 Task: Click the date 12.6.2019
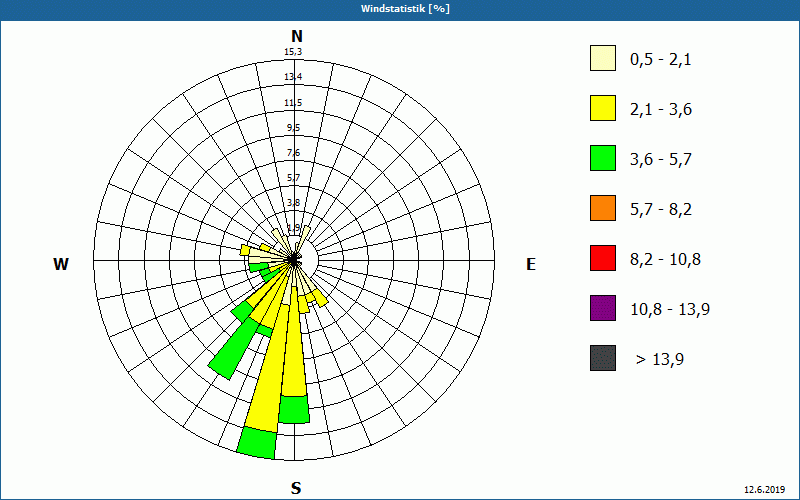764,489
